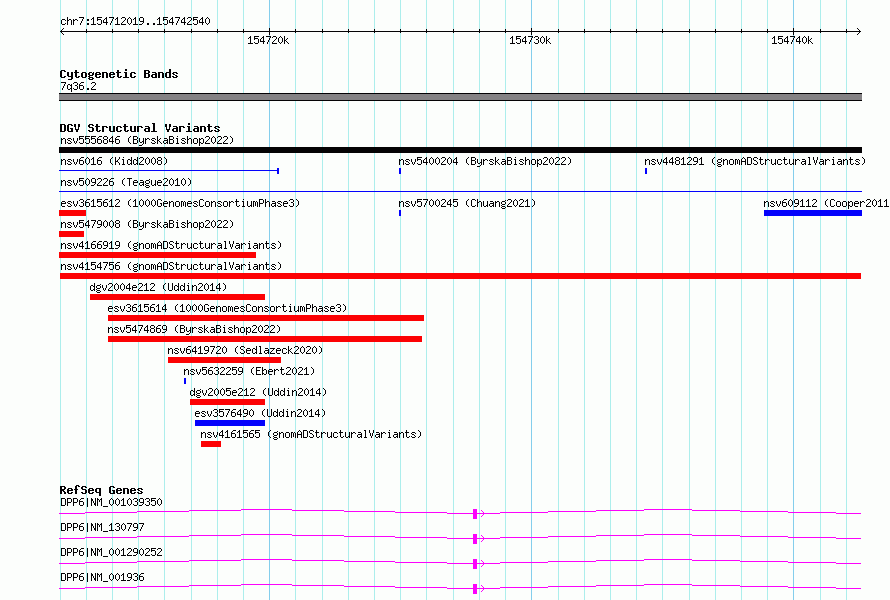Open variant nsv5479008 (ByrskaBishop2022)
Viewport: 890px width, 600px height.
point(147,224)
